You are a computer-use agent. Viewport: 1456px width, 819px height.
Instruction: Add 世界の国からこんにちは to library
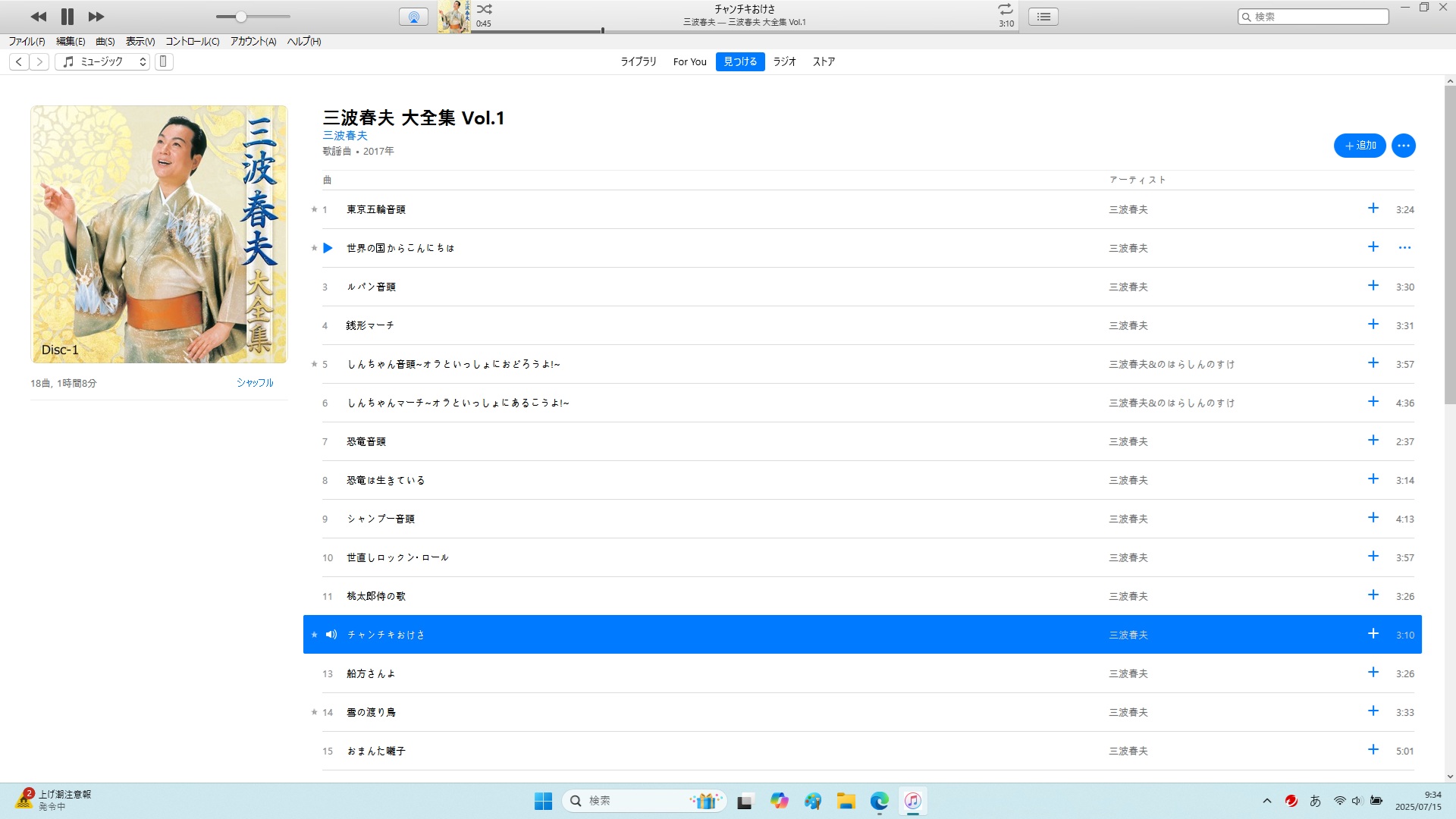[x=1373, y=247]
